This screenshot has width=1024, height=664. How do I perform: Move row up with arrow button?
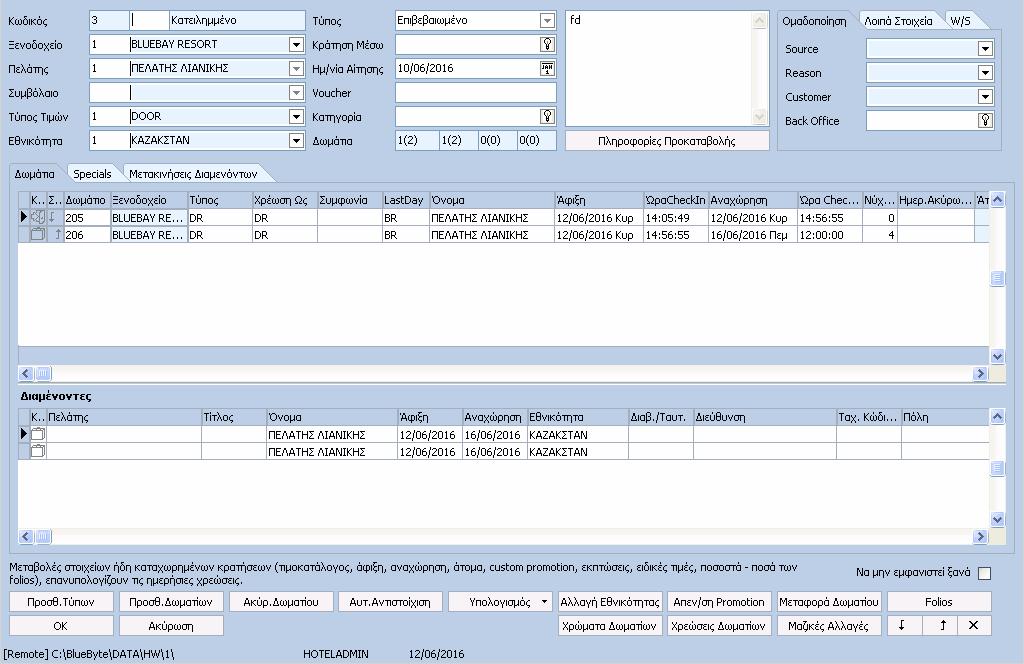(942, 625)
